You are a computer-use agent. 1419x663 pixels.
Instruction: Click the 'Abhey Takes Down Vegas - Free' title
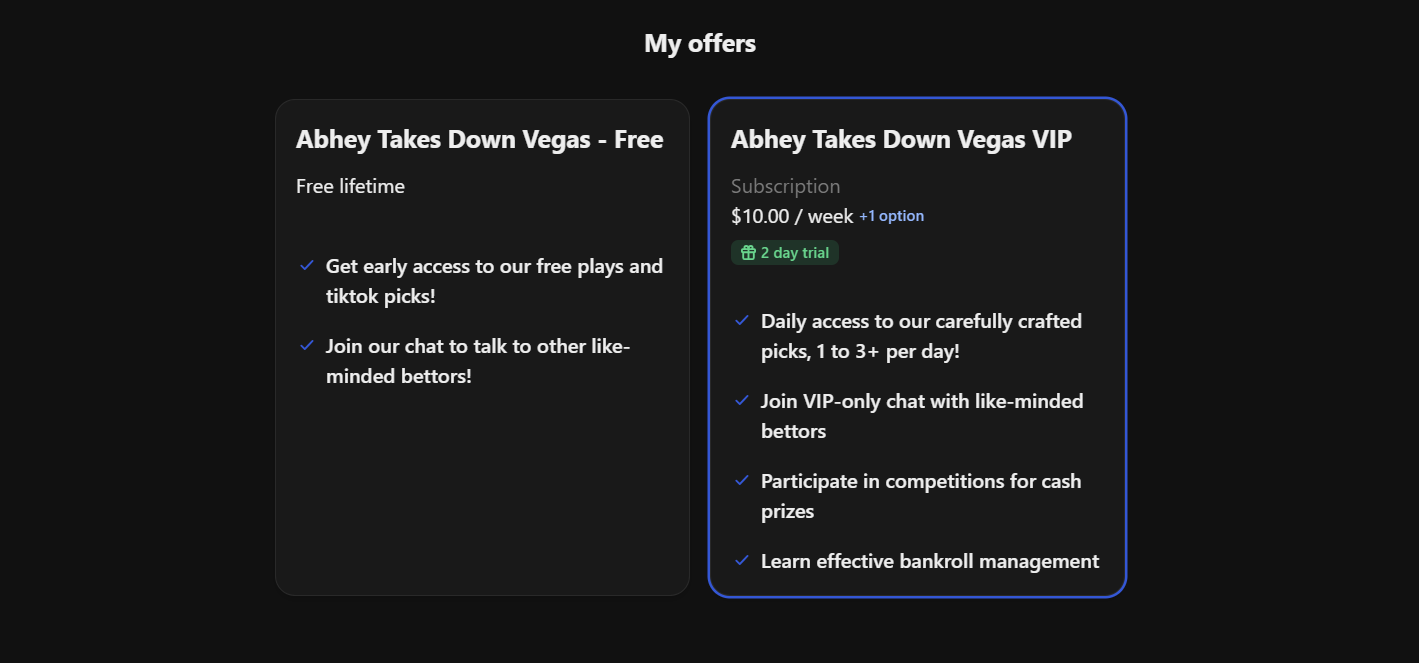point(480,139)
